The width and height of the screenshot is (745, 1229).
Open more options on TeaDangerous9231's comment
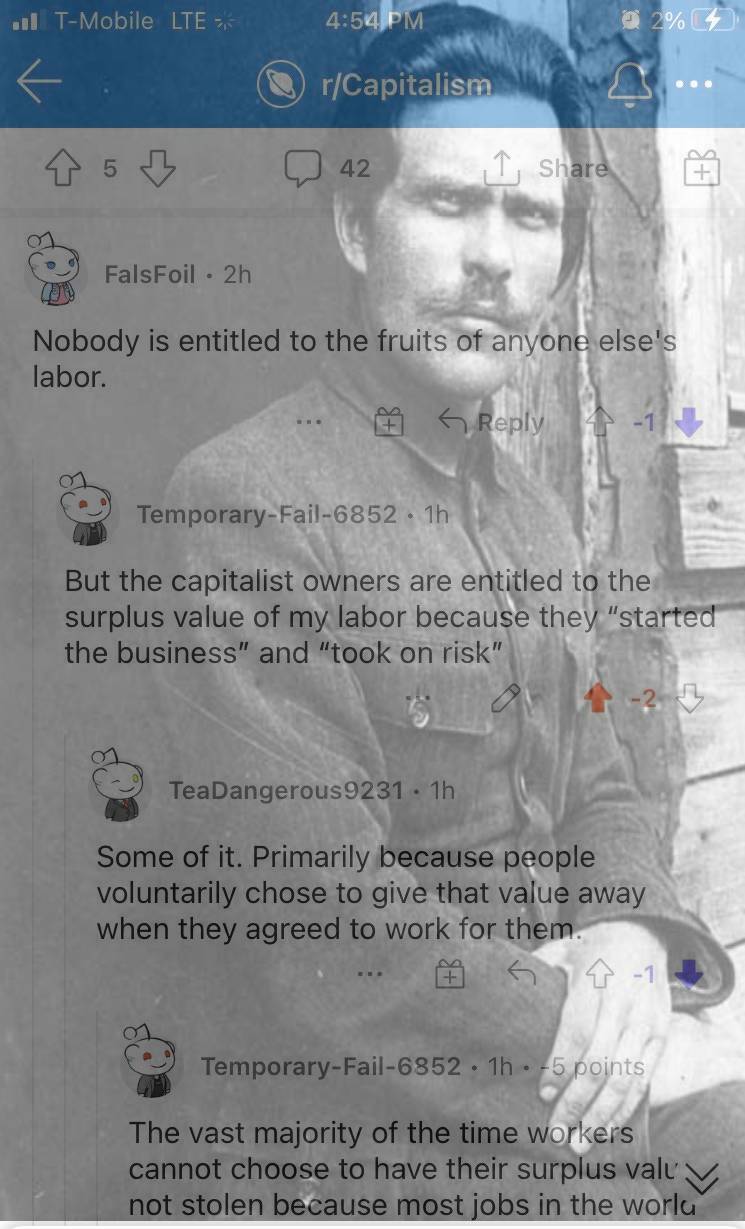368,971
